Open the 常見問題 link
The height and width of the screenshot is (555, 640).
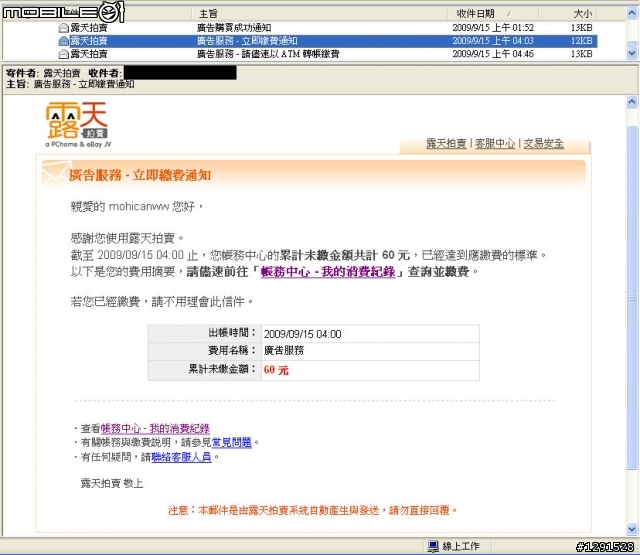pos(231,442)
